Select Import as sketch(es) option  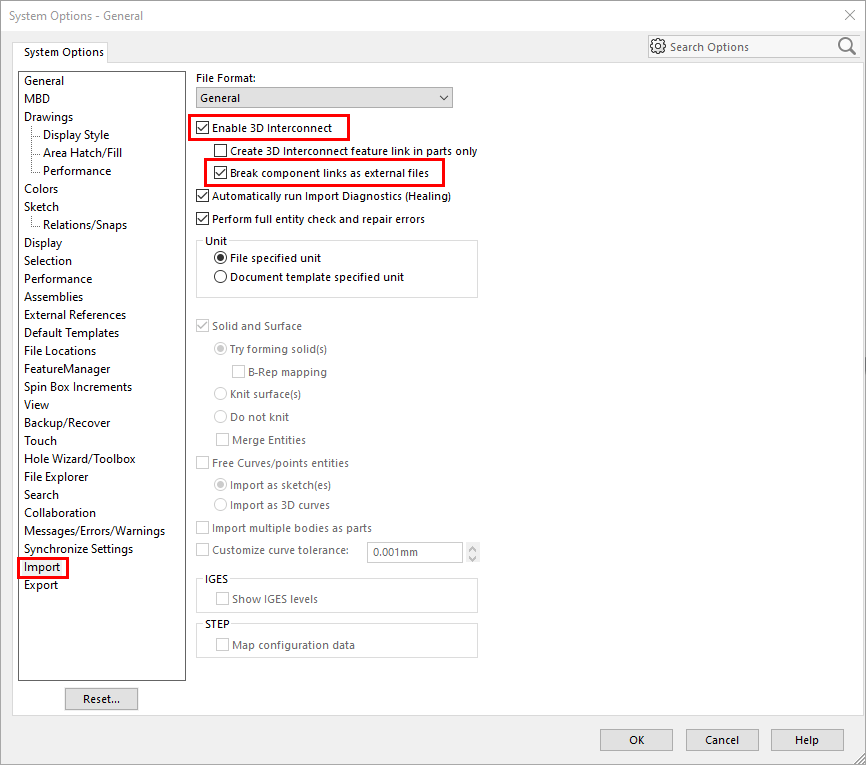point(220,485)
